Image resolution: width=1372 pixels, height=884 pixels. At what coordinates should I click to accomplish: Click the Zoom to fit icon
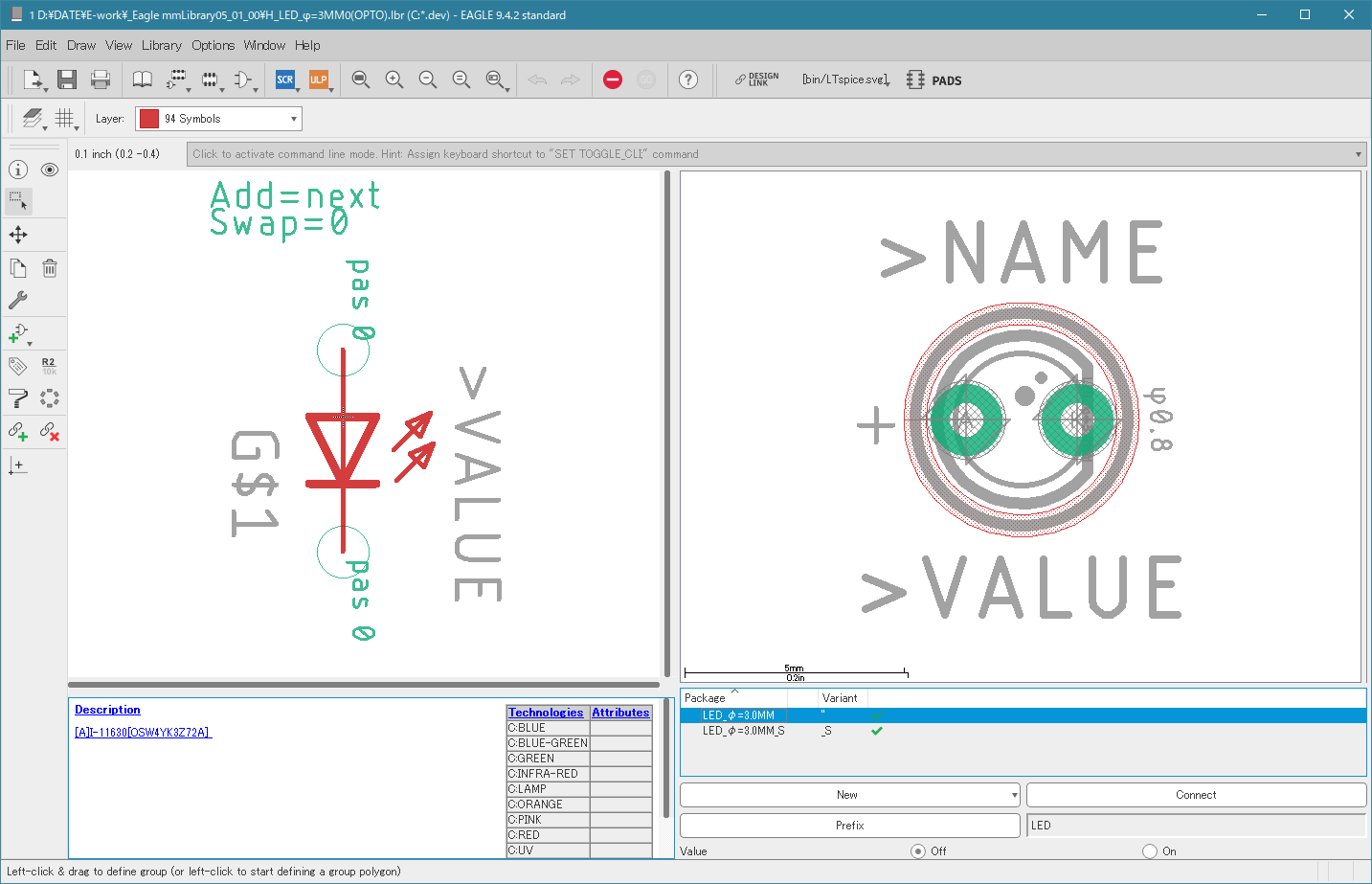[x=360, y=79]
